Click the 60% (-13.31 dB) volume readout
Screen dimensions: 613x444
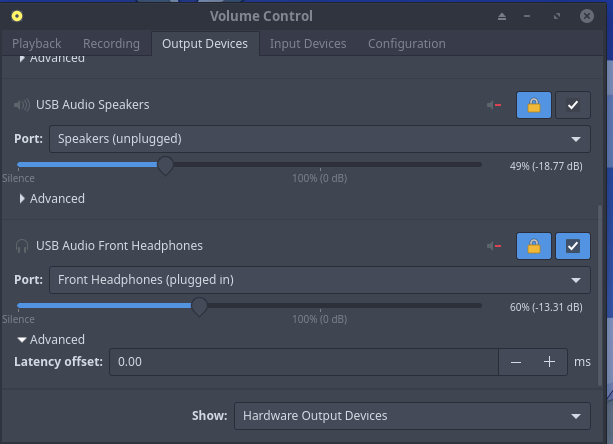[546, 308]
